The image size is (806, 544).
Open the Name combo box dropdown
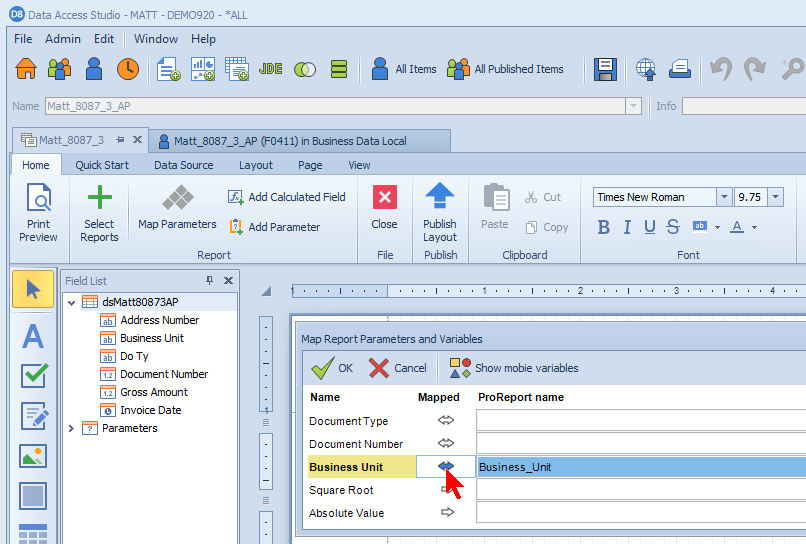pos(633,106)
